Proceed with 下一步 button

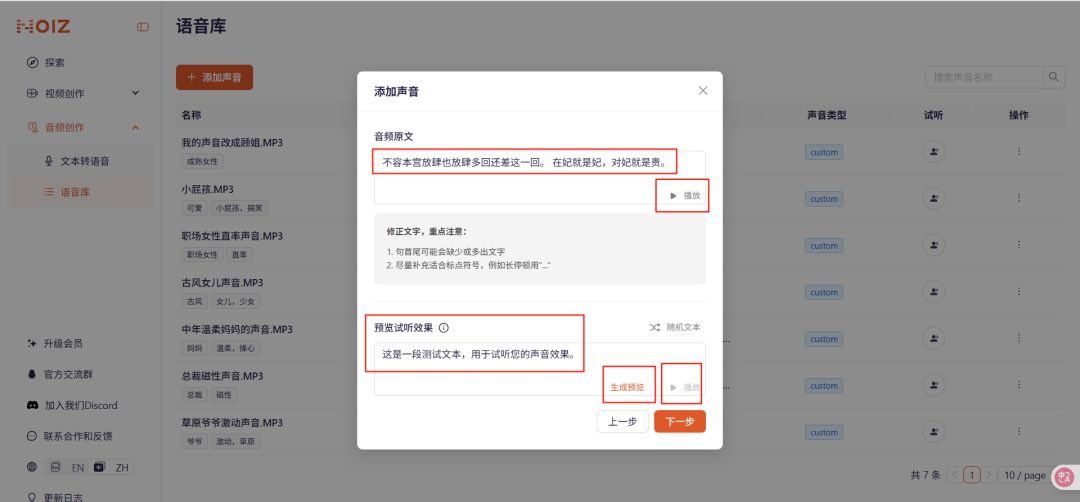[680, 421]
